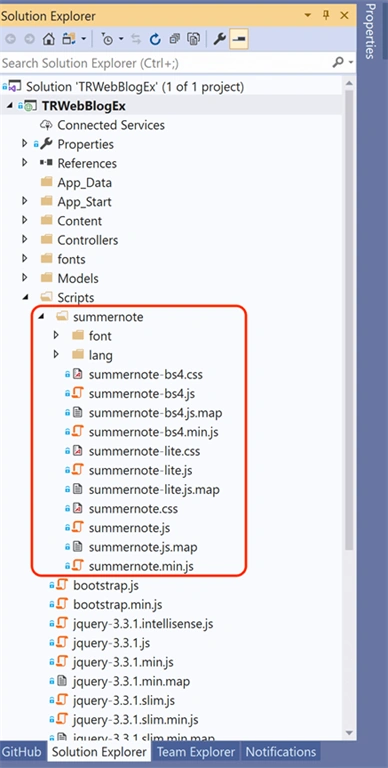Expand the Controllers folder arrow

coord(25,240)
